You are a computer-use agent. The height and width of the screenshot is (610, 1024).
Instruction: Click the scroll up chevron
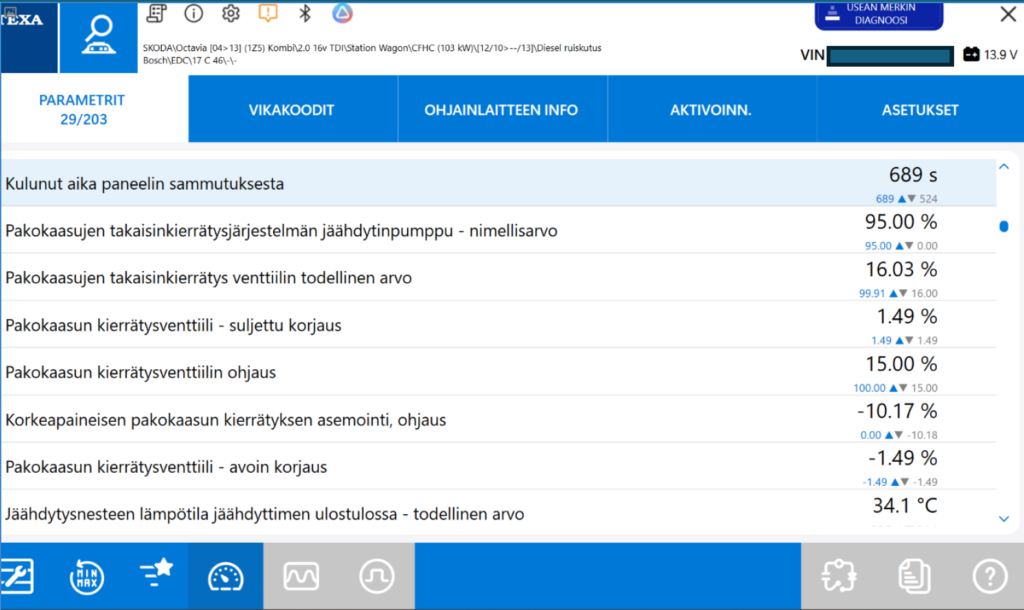tap(1004, 167)
